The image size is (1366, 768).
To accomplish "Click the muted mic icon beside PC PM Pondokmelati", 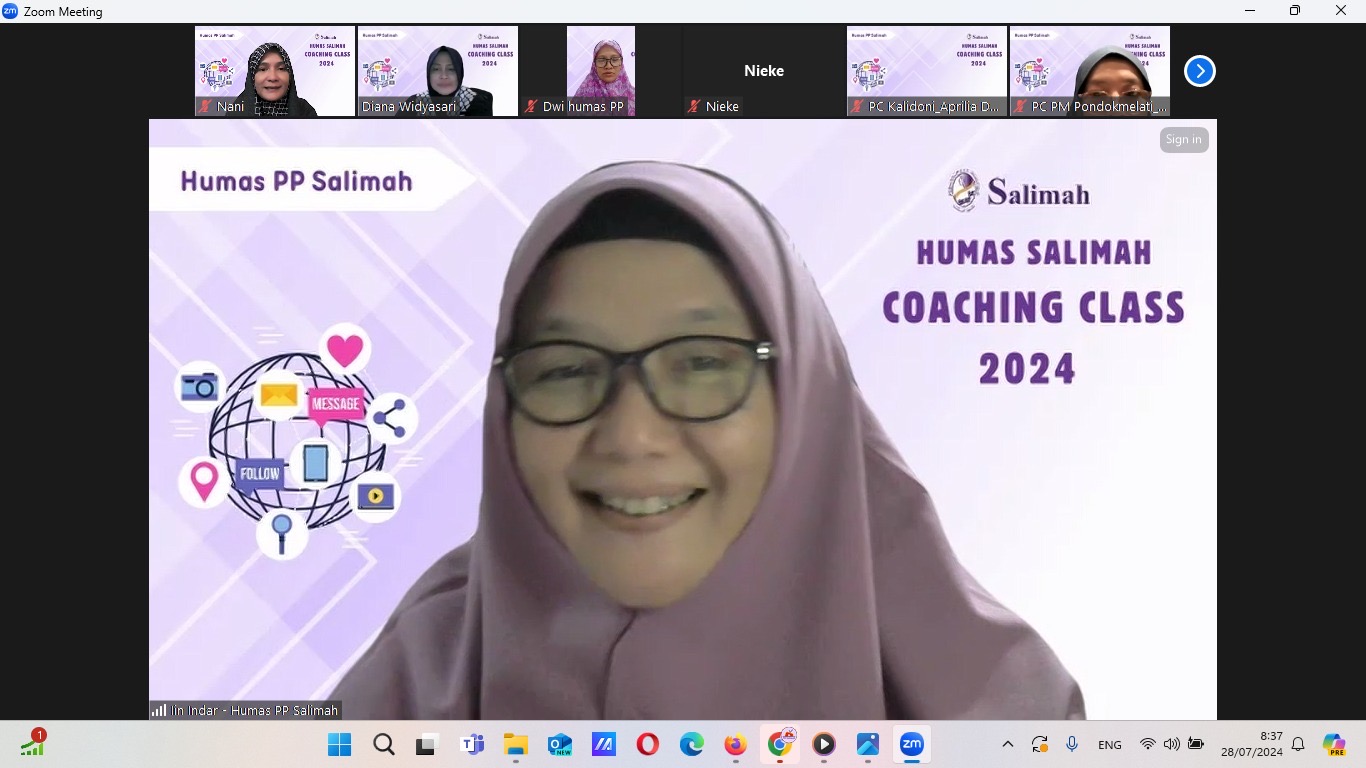I will (x=1020, y=106).
